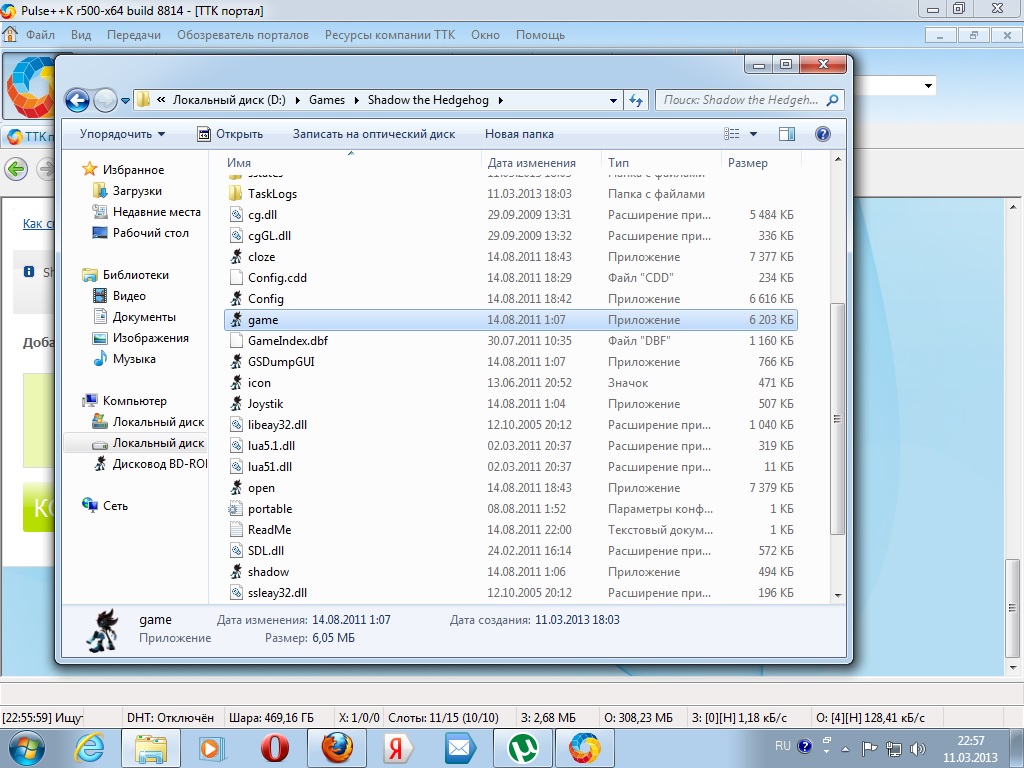Open Firefox from the taskbar
The height and width of the screenshot is (768, 1024).
[x=337, y=747]
